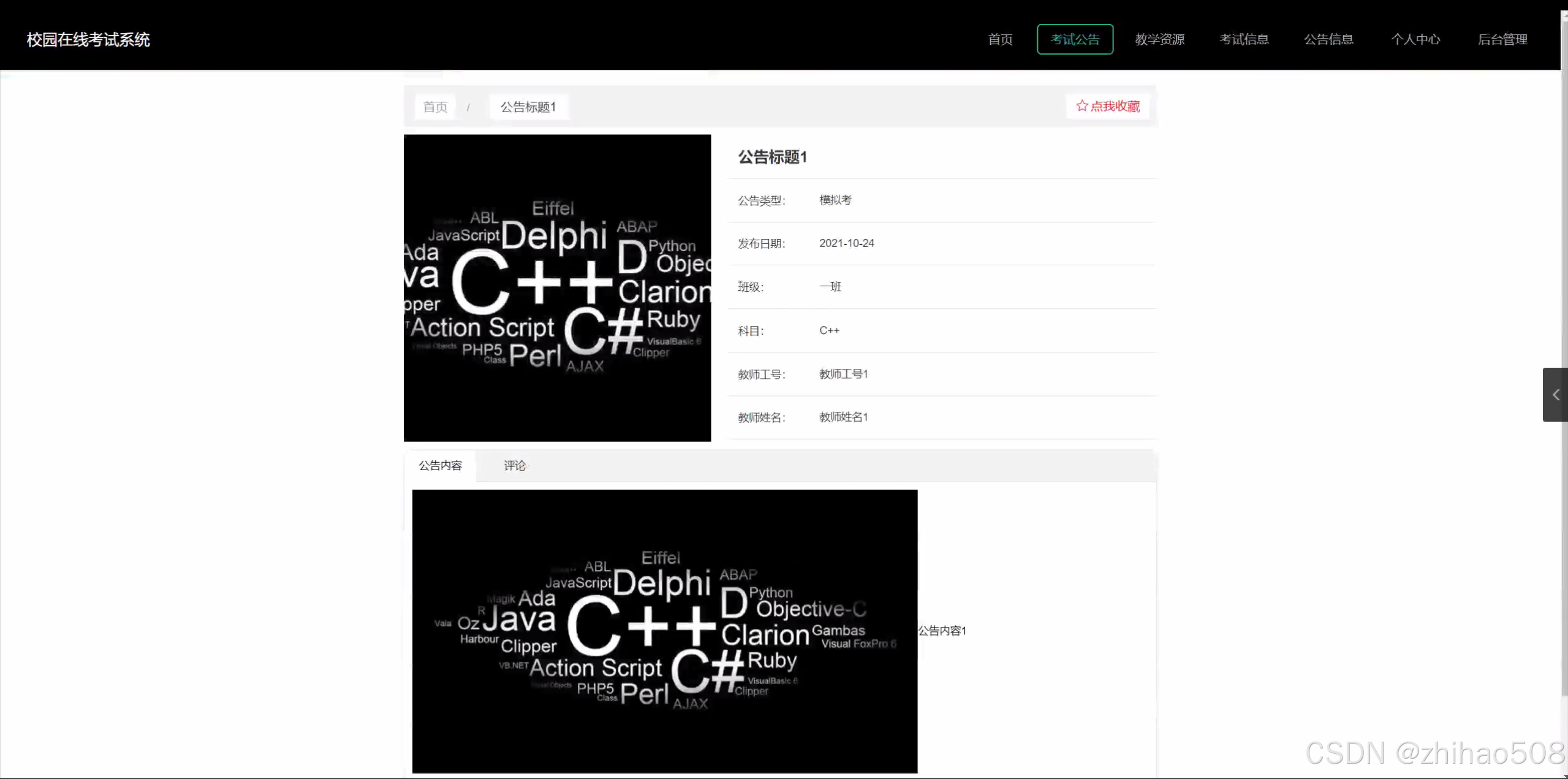The image size is (1568, 779).
Task: Switch to the 评论 tab
Action: click(515, 465)
